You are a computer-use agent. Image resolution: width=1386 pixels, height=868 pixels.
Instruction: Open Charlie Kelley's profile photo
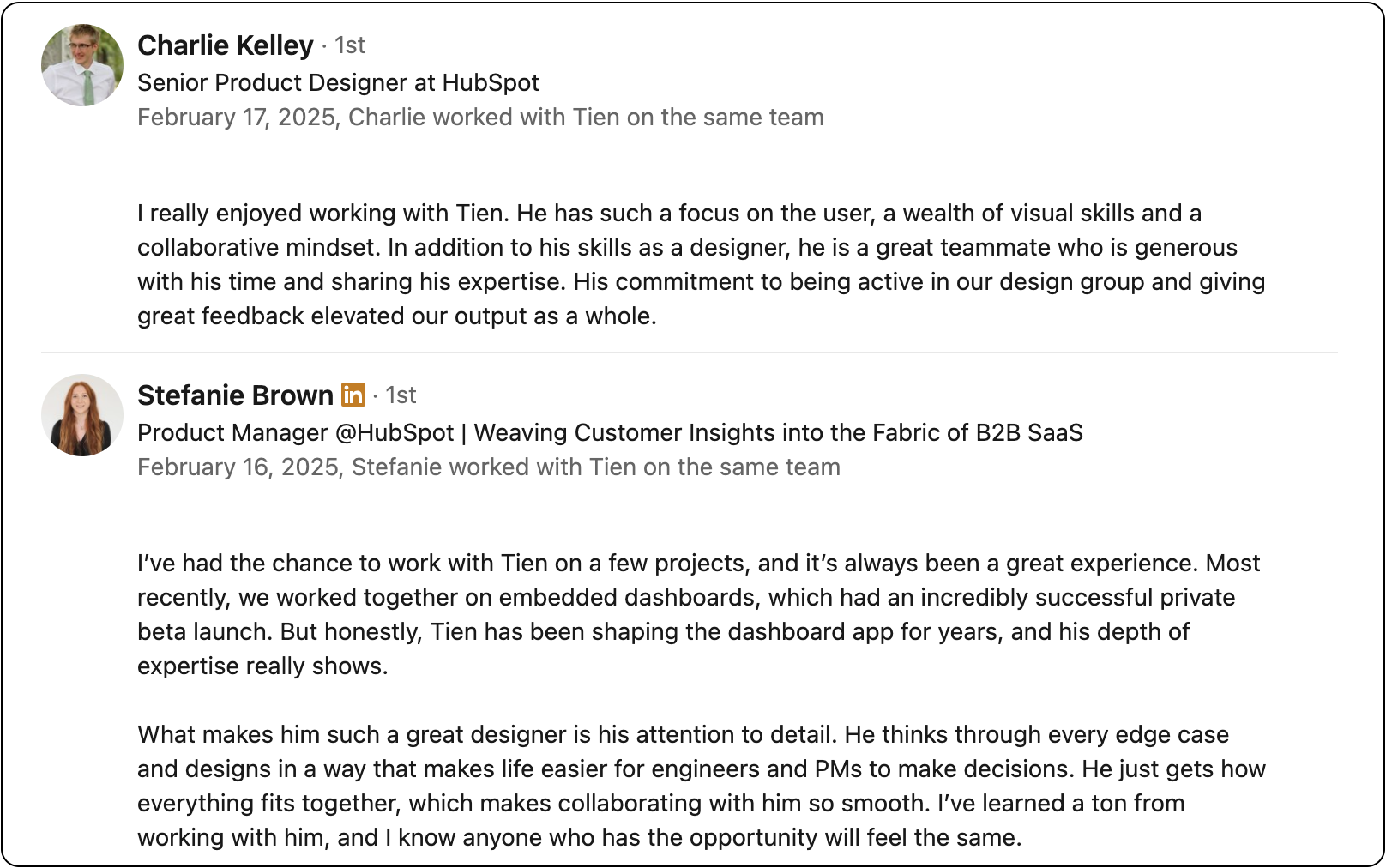82,65
